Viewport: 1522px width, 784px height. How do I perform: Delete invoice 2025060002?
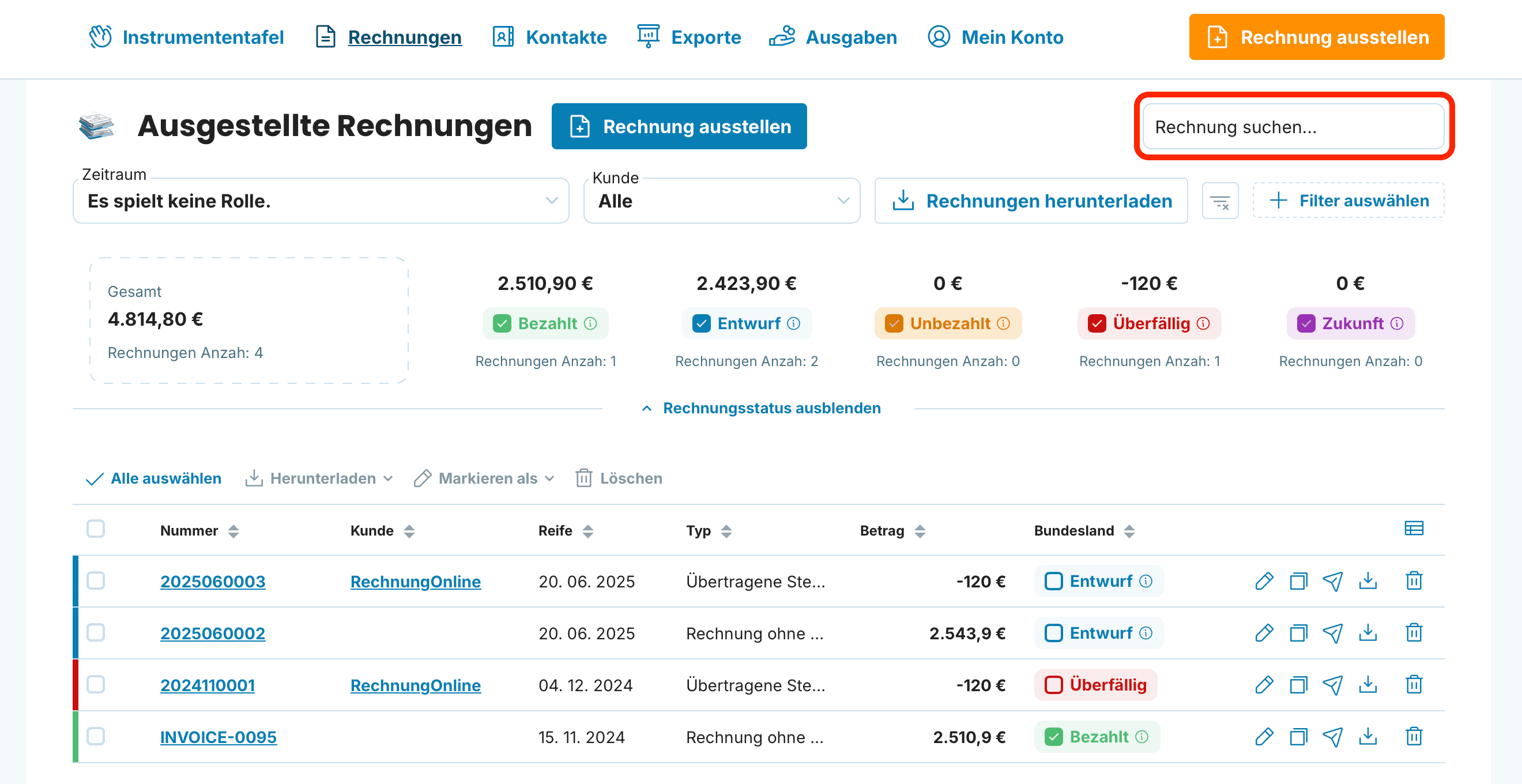click(1414, 634)
